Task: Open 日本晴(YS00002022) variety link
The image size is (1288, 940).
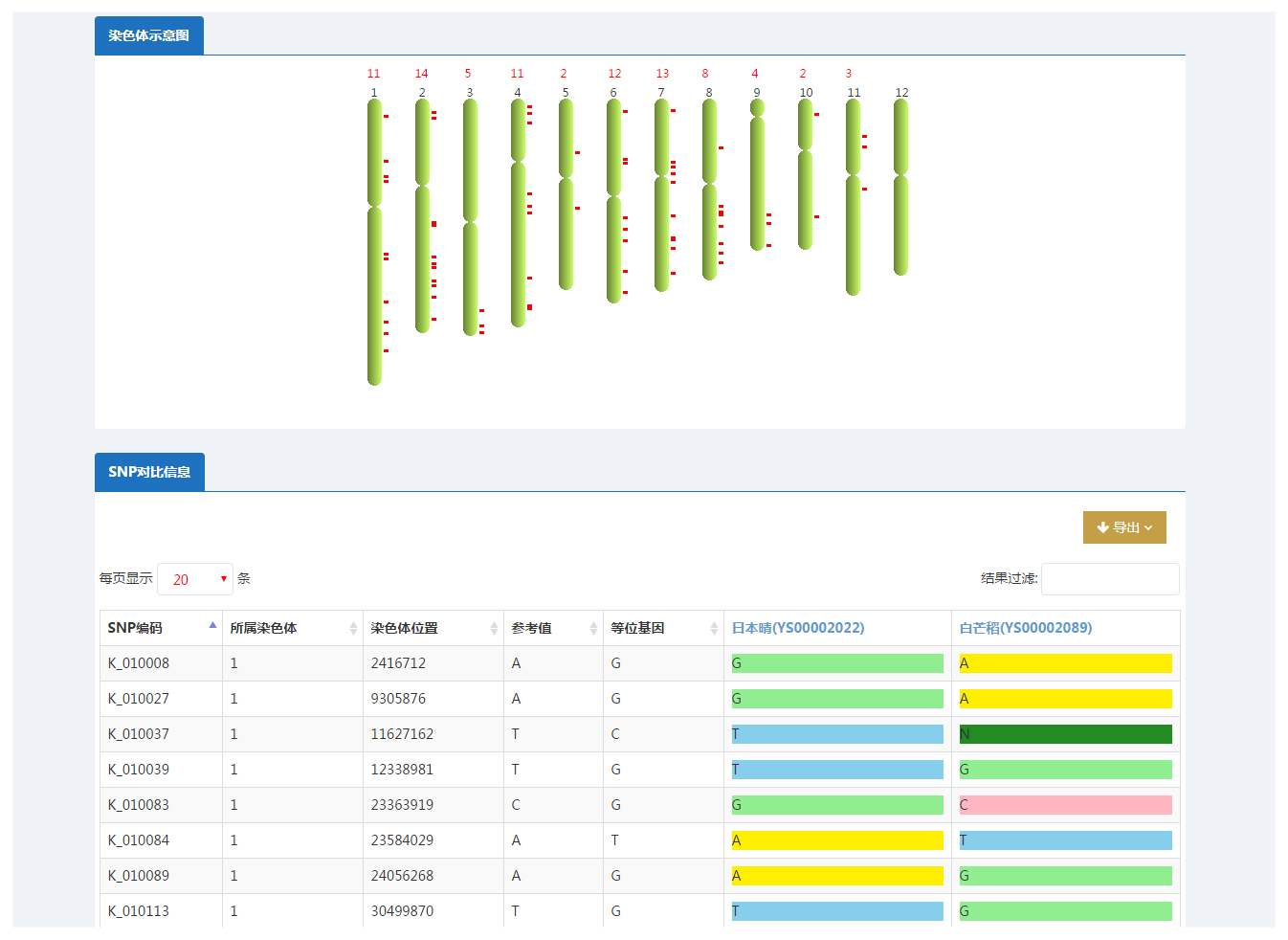Action: (798, 628)
